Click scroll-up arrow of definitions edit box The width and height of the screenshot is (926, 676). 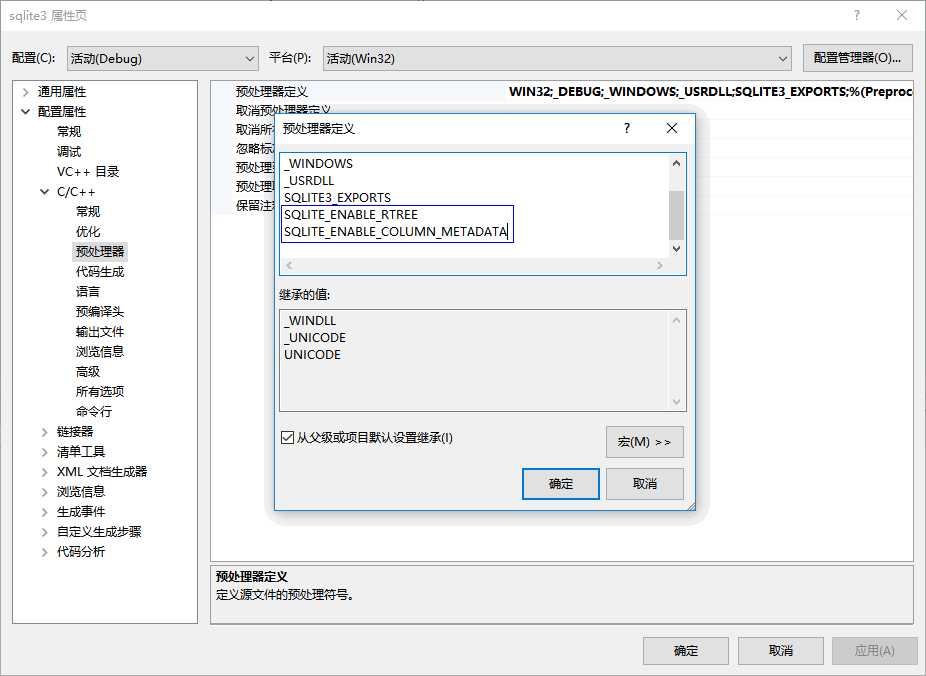point(676,164)
